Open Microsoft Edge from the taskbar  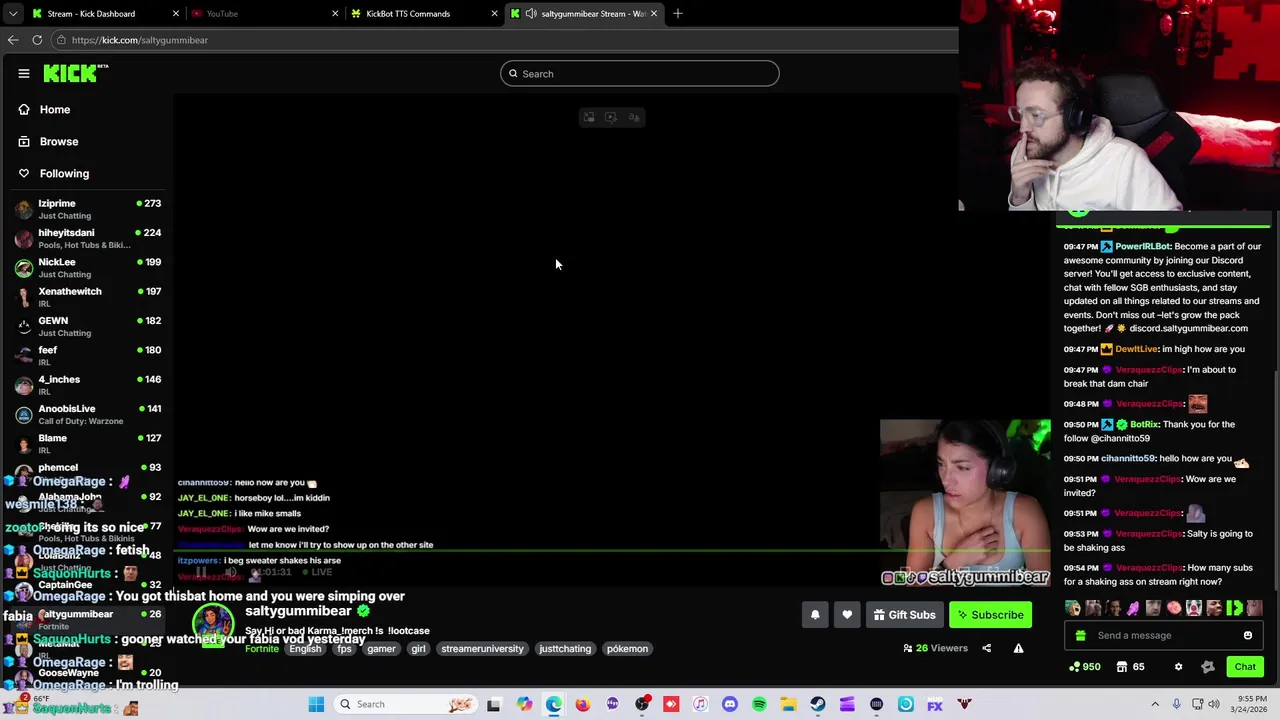click(x=553, y=704)
